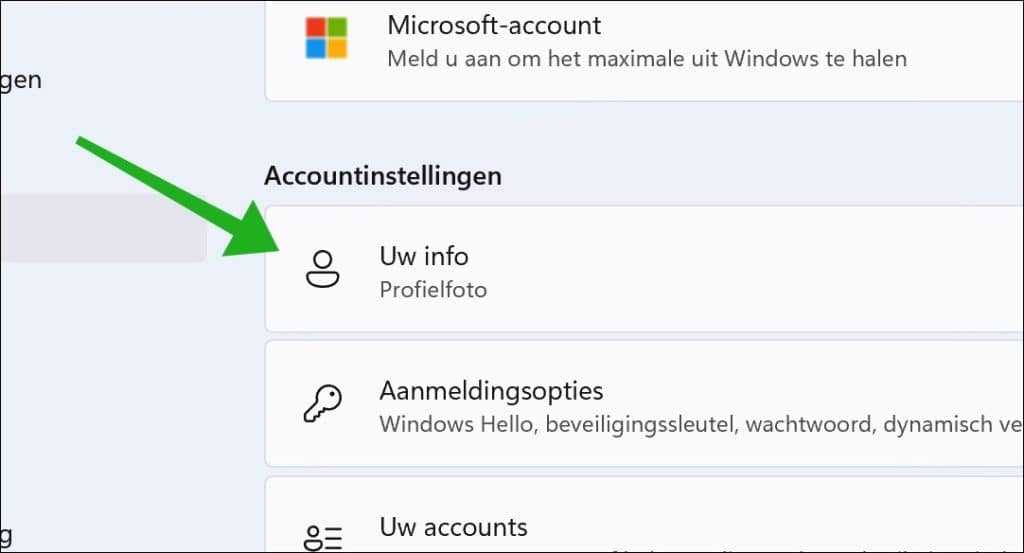Click the bottom sidebar item ending in 'g'

point(7,537)
